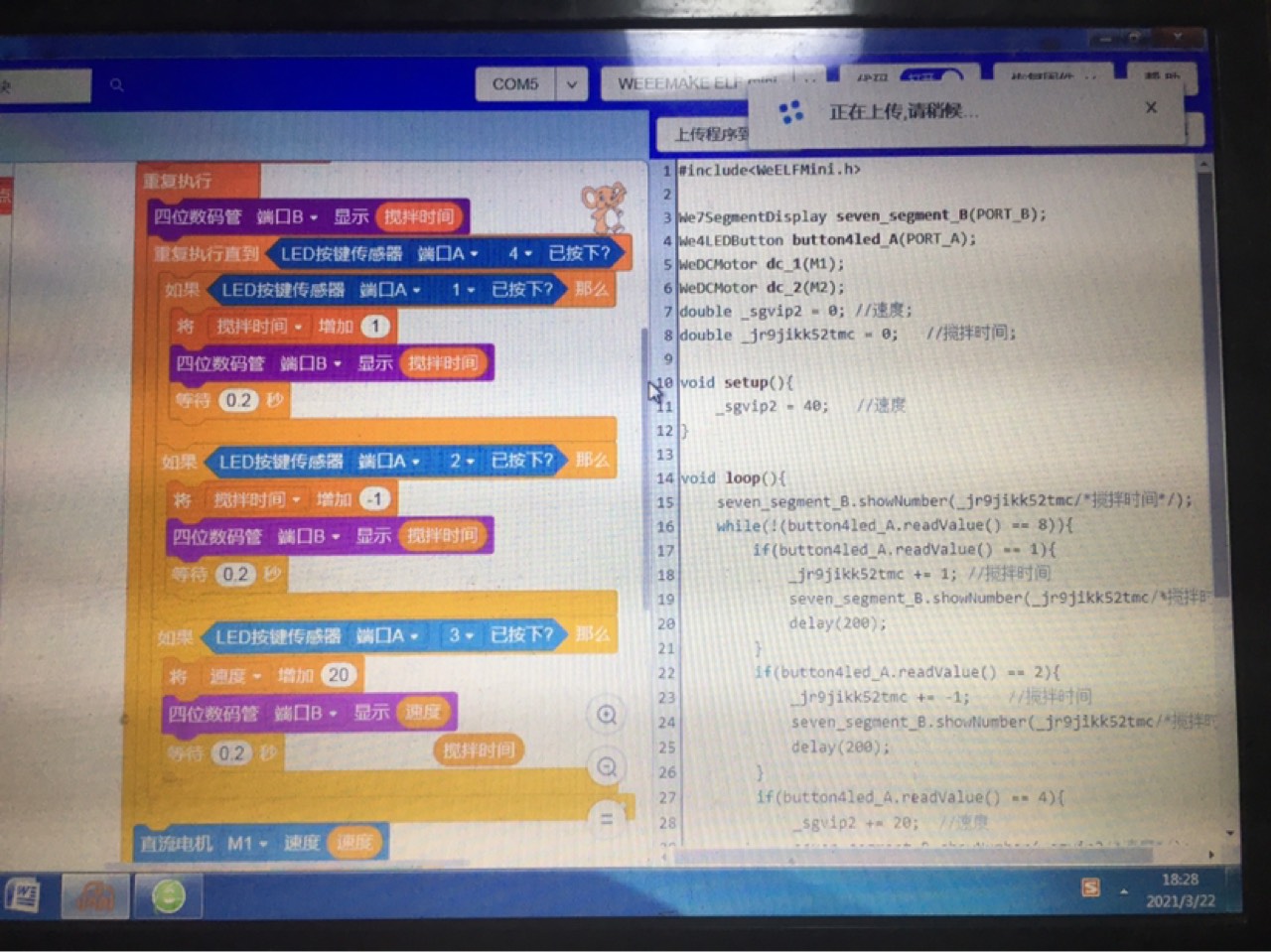The width and height of the screenshot is (1271, 952).
Task: Open the orange app icon on the taskbar
Action: [x=95, y=897]
